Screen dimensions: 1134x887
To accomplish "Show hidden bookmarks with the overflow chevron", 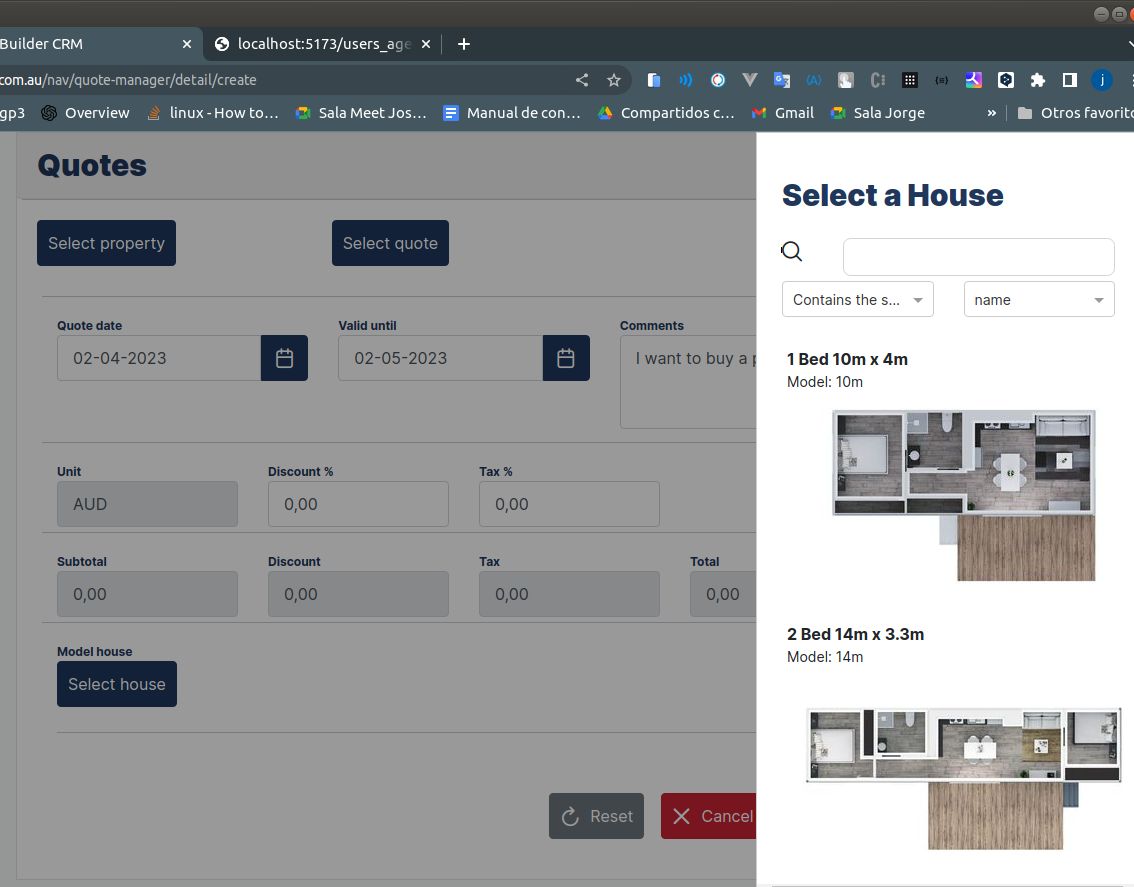I will [x=991, y=113].
